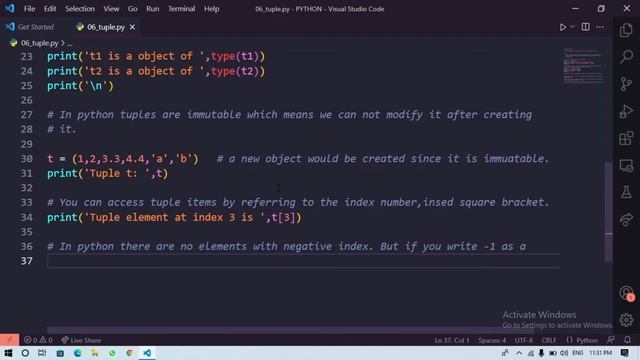Viewport: 640px width, 360px height.
Task: Open the File menu
Action: click(29, 9)
